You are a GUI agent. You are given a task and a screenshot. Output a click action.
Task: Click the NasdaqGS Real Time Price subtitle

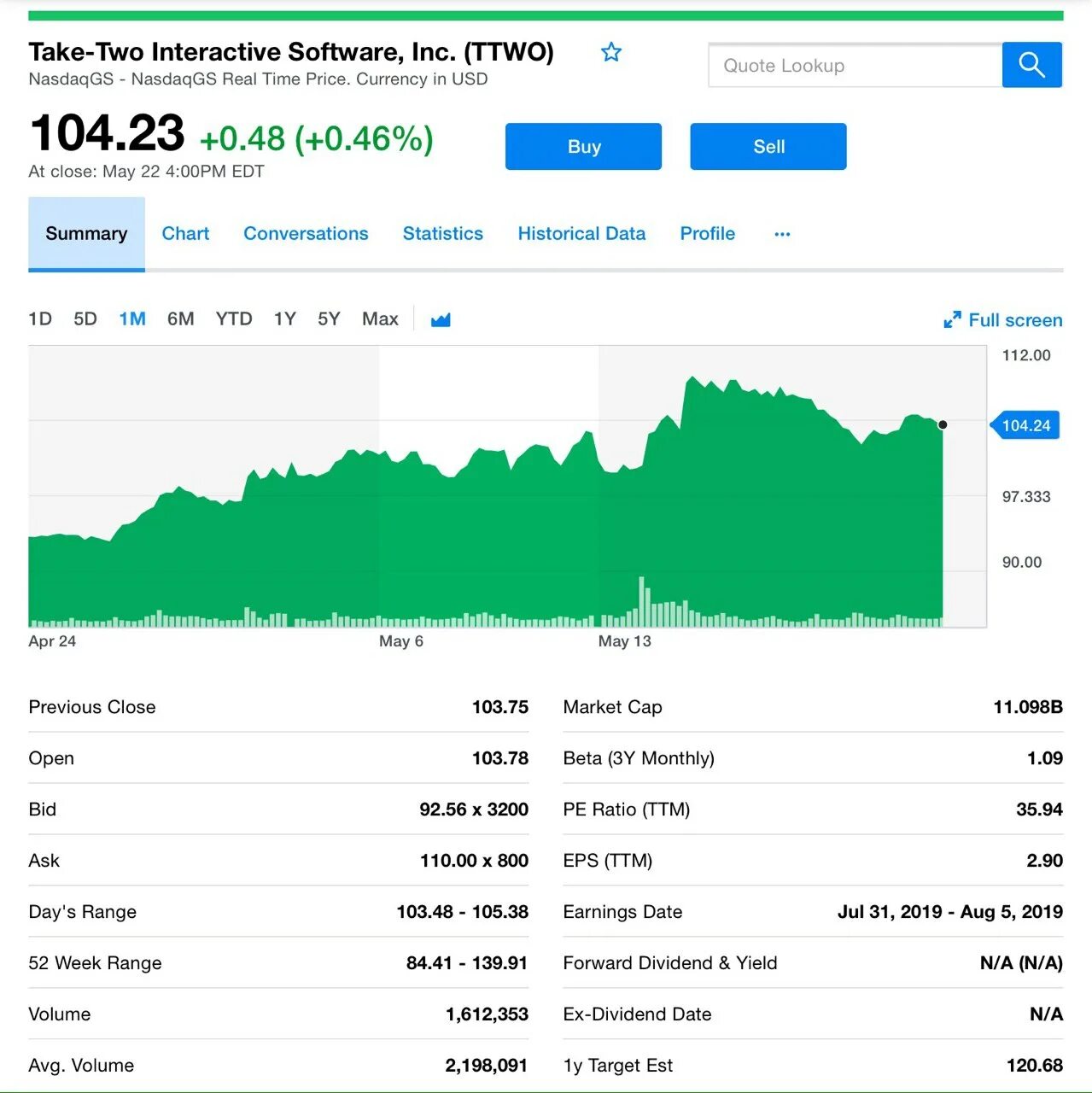tap(258, 79)
